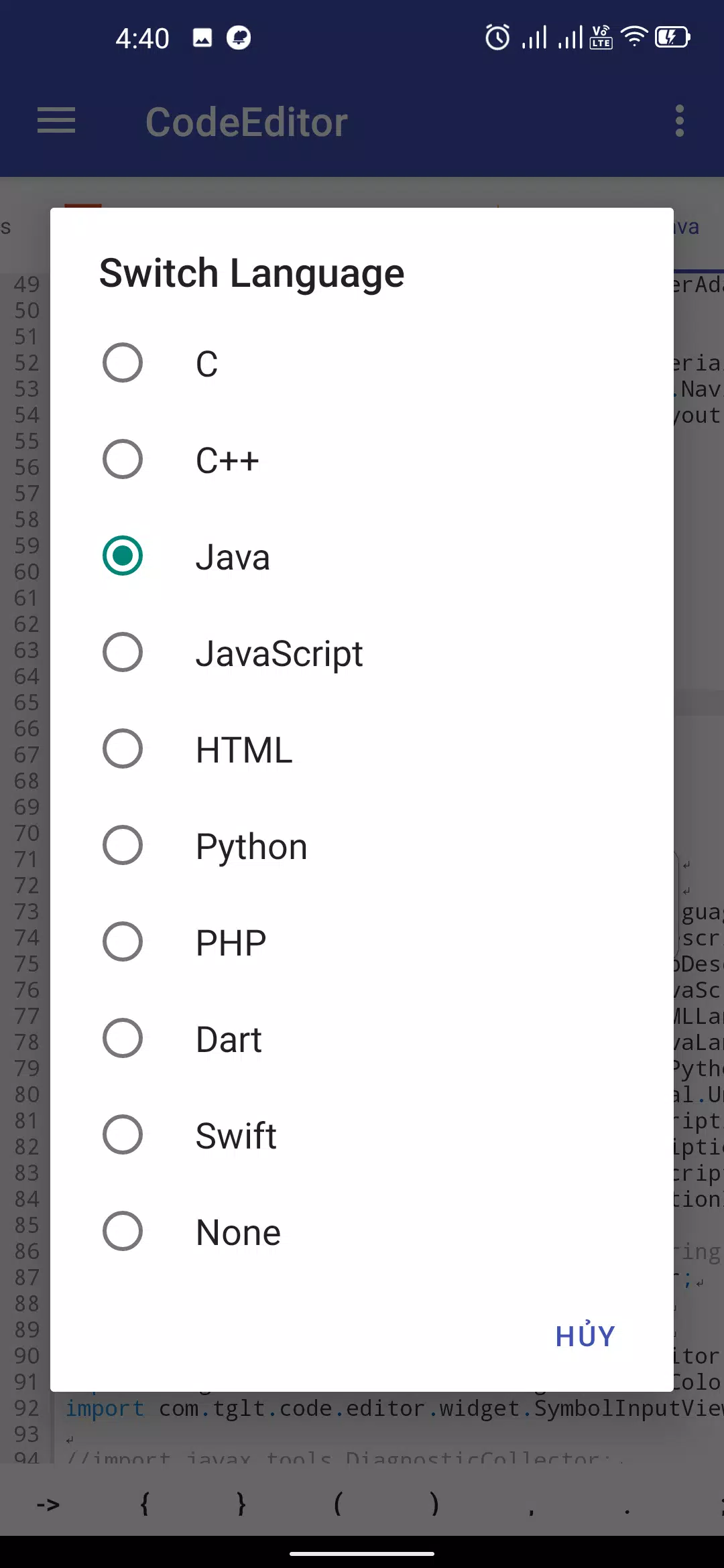
Task: Select the C language radio button
Action: pos(362,363)
